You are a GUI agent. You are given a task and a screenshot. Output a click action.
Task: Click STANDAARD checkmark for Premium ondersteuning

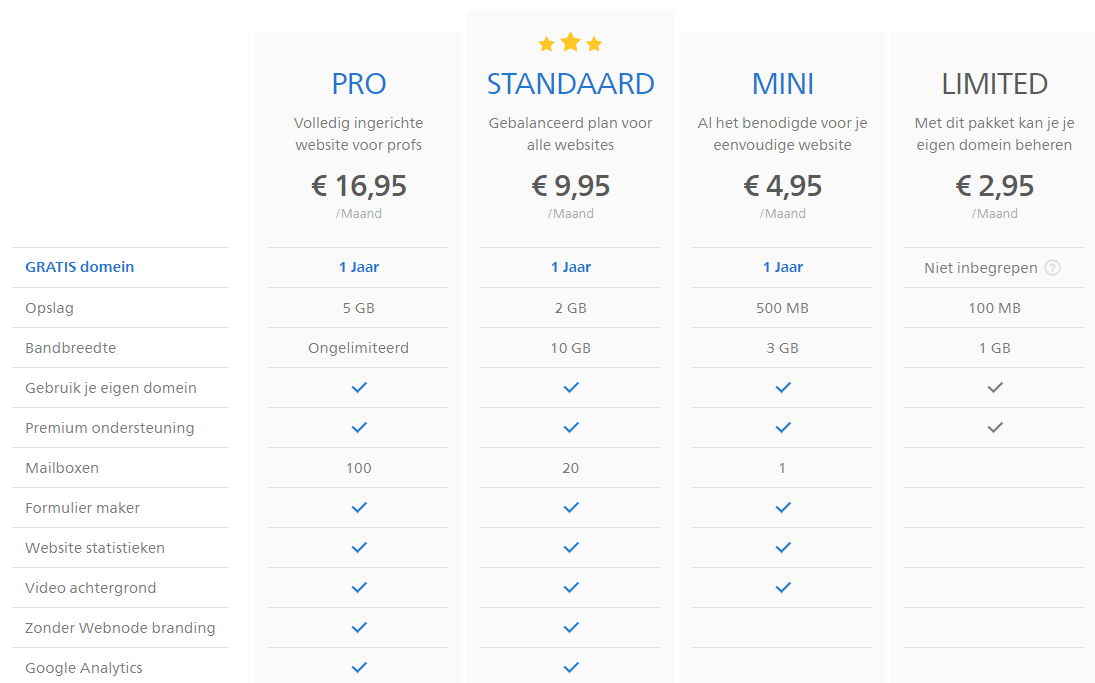[x=571, y=427]
